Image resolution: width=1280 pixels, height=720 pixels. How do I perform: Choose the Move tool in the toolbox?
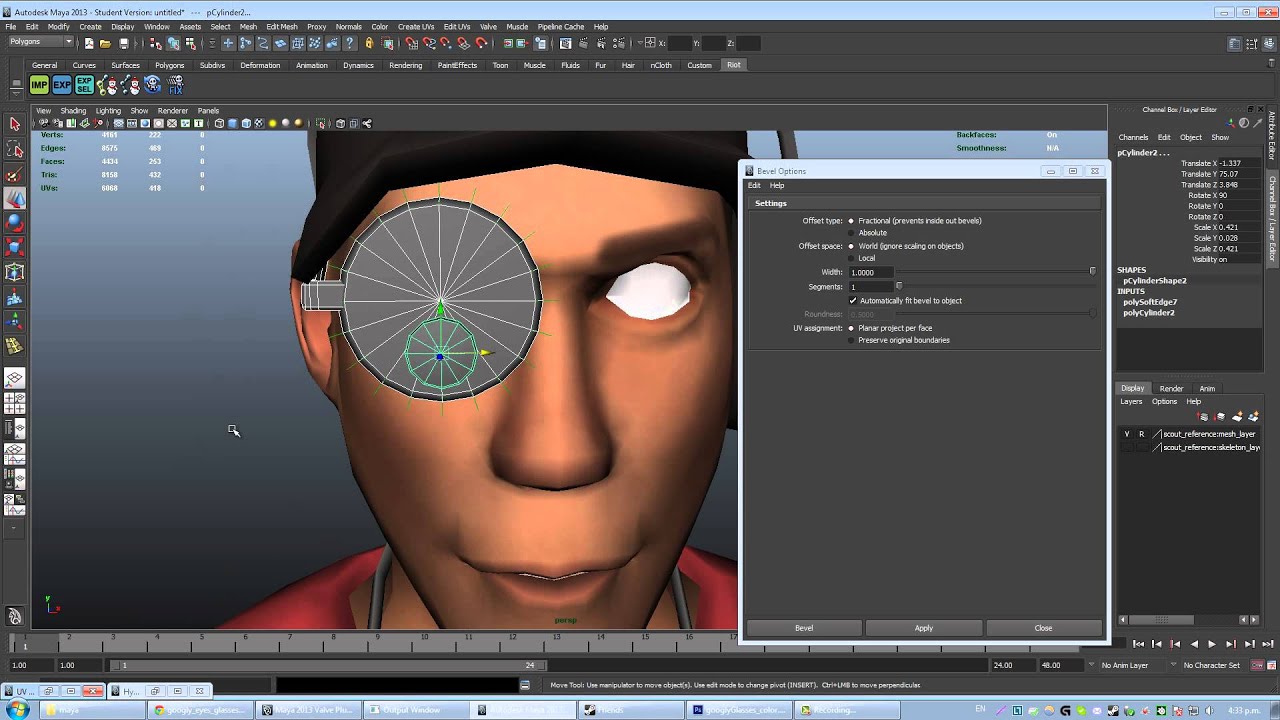(15, 198)
